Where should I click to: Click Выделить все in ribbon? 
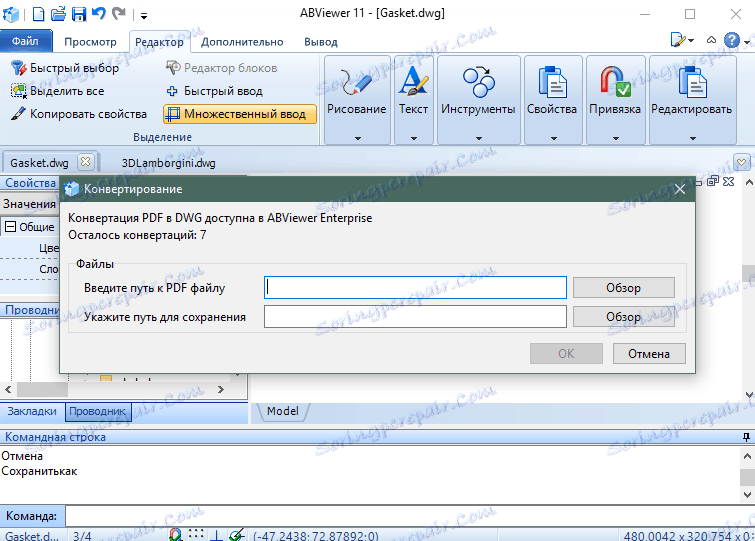click(57, 90)
